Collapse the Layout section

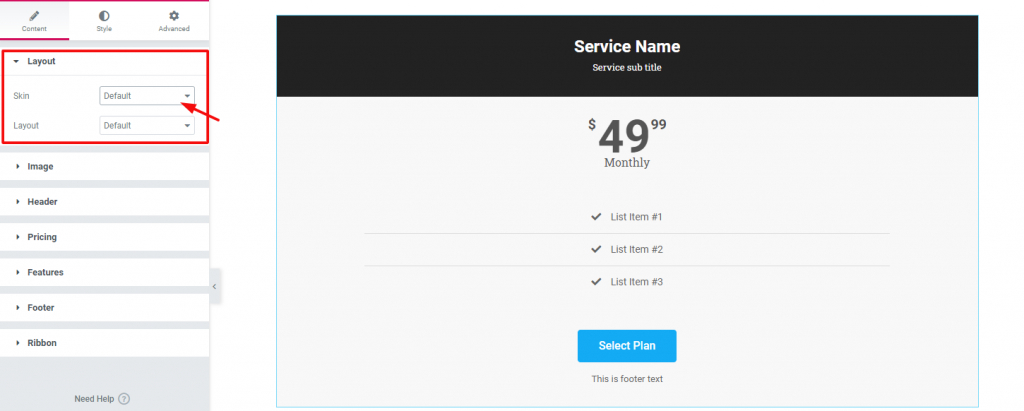tap(41, 62)
